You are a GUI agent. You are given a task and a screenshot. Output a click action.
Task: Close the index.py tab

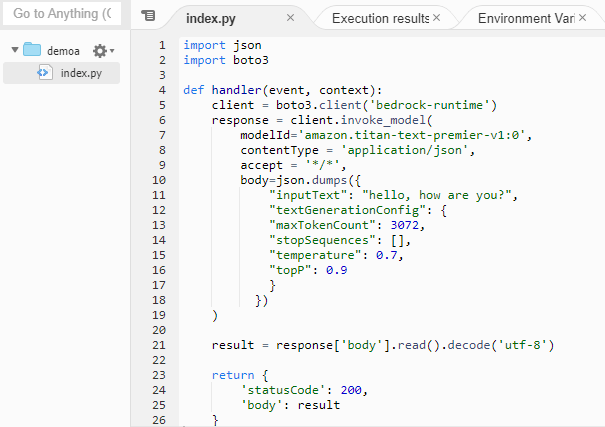click(x=291, y=18)
